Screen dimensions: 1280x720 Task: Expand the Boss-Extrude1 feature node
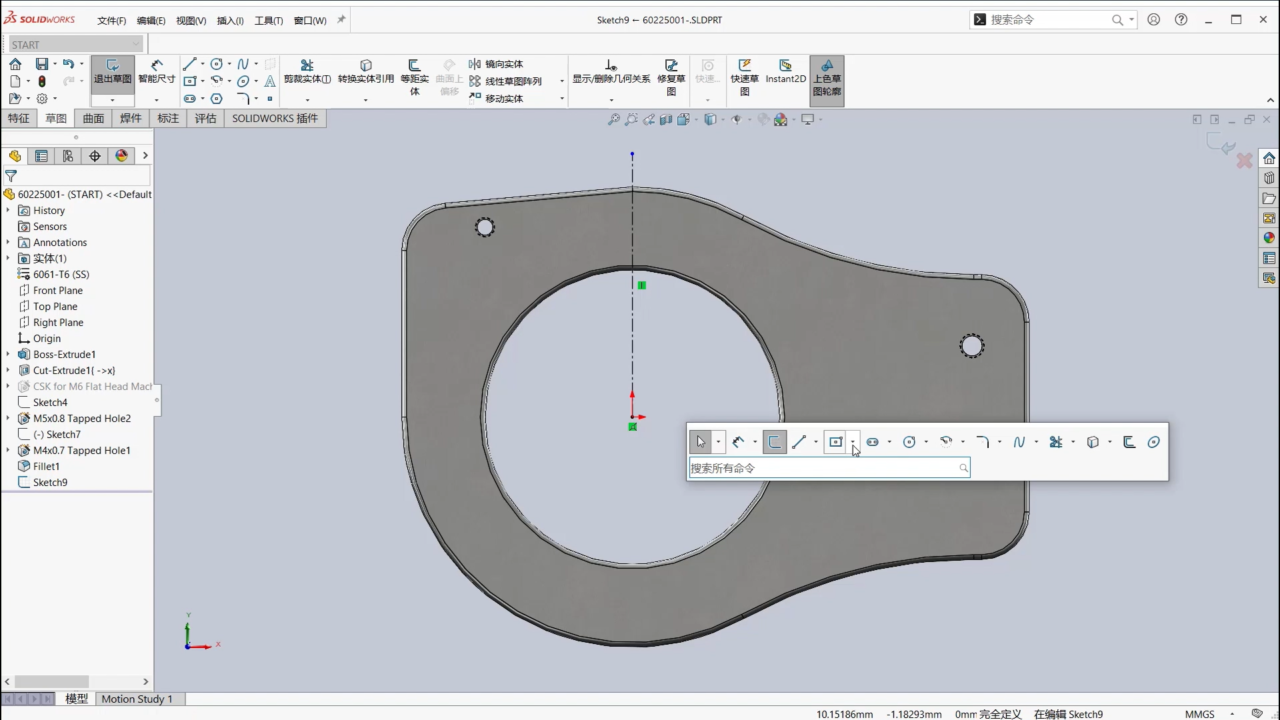8,354
